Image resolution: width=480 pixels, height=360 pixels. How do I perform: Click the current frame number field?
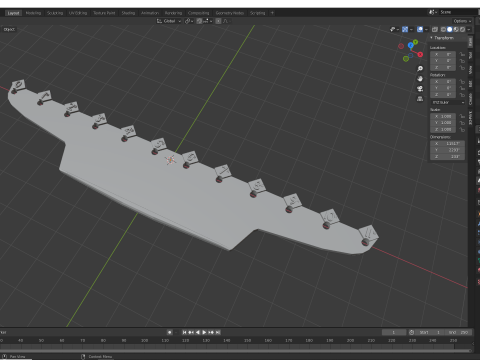[394, 332]
